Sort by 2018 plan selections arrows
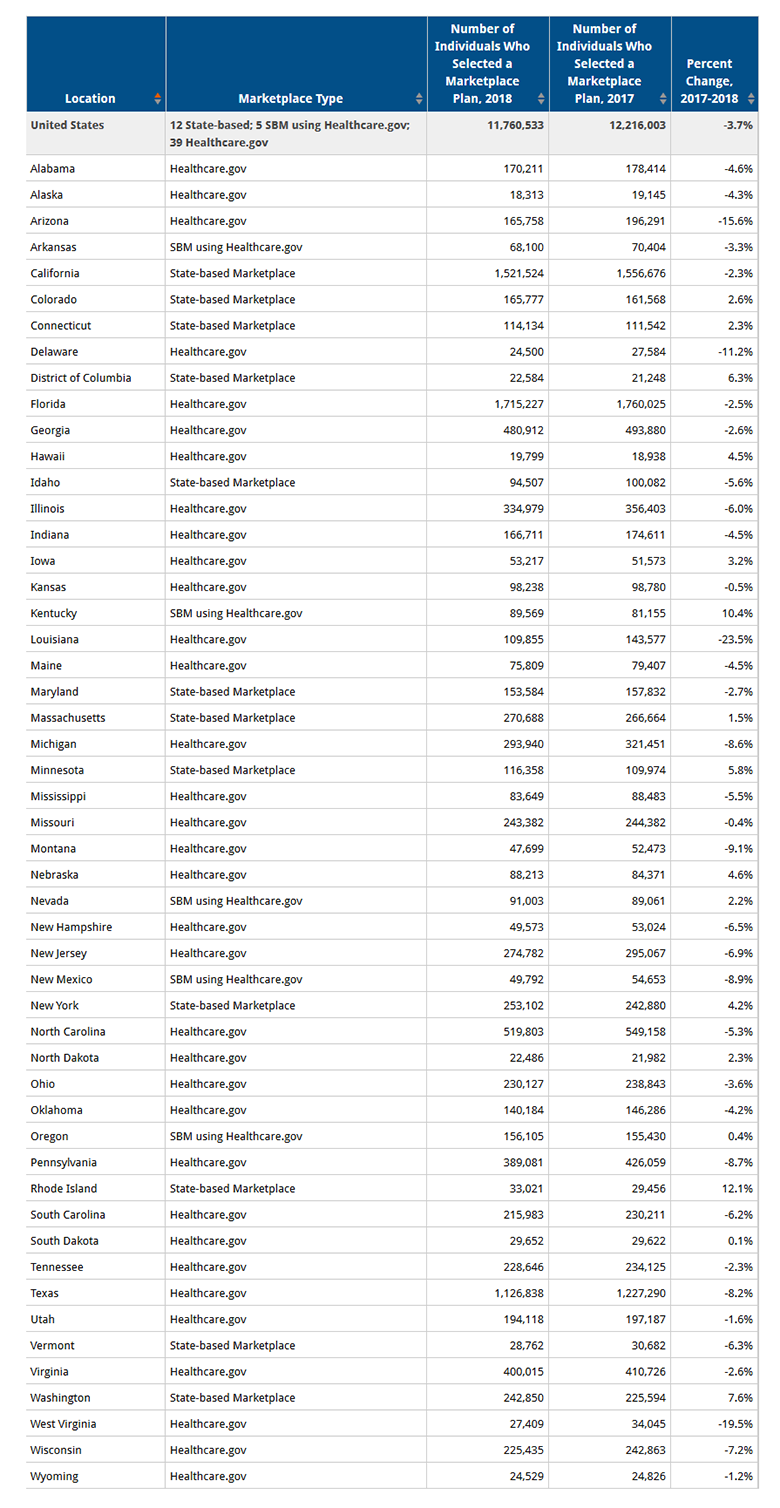Viewport: 780px width, 1508px height. click(542, 99)
